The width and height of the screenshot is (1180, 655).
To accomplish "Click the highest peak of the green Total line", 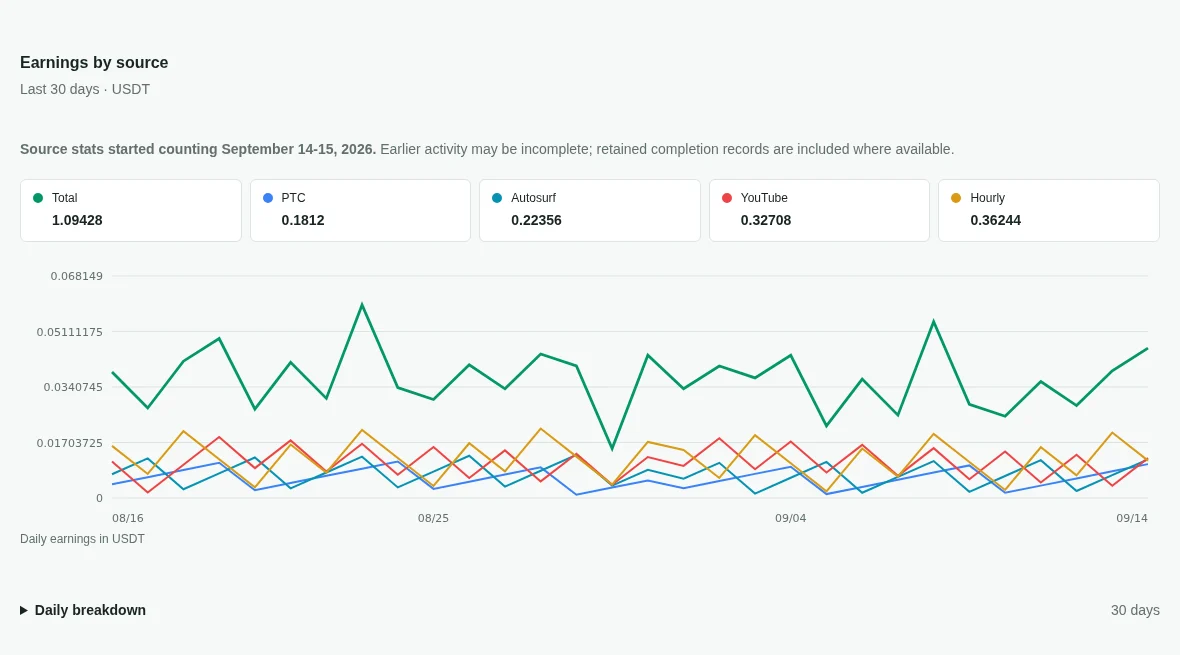I will click(362, 304).
